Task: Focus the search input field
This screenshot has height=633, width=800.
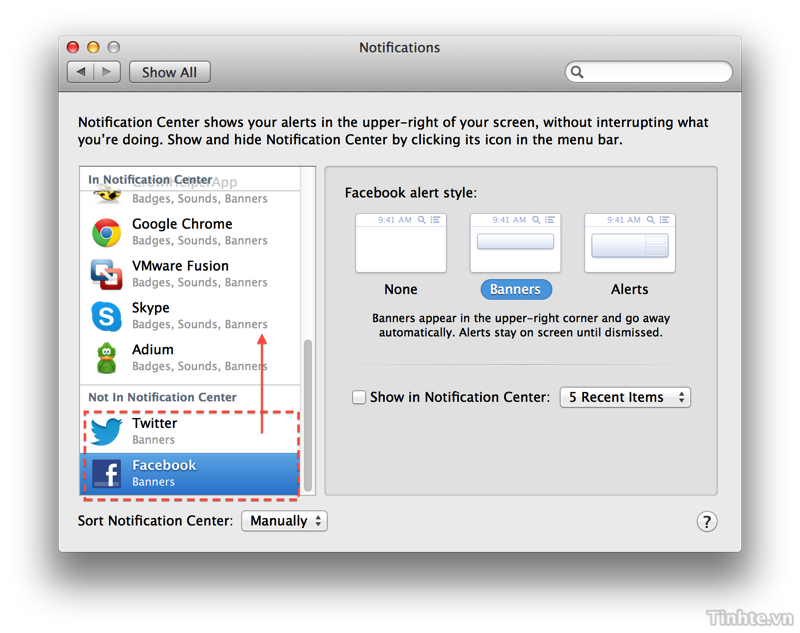Action: (x=648, y=72)
